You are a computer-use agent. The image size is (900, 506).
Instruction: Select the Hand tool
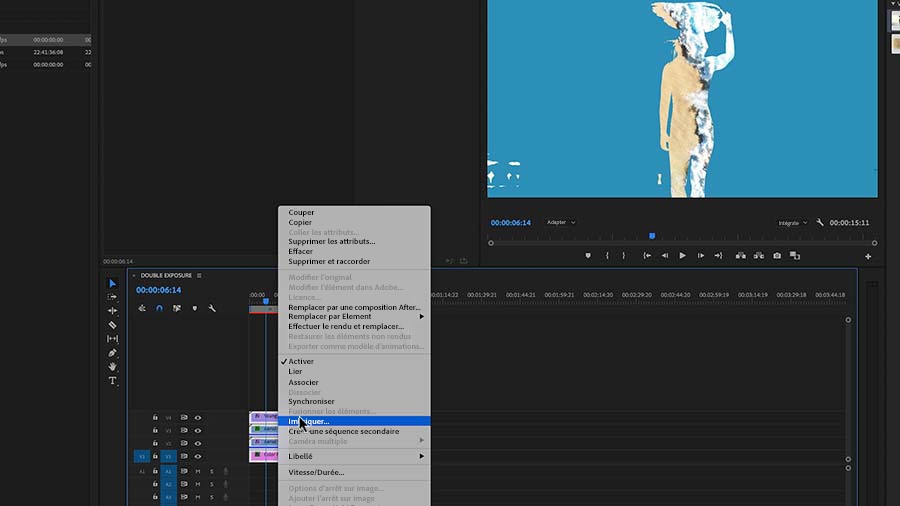[x=112, y=367]
